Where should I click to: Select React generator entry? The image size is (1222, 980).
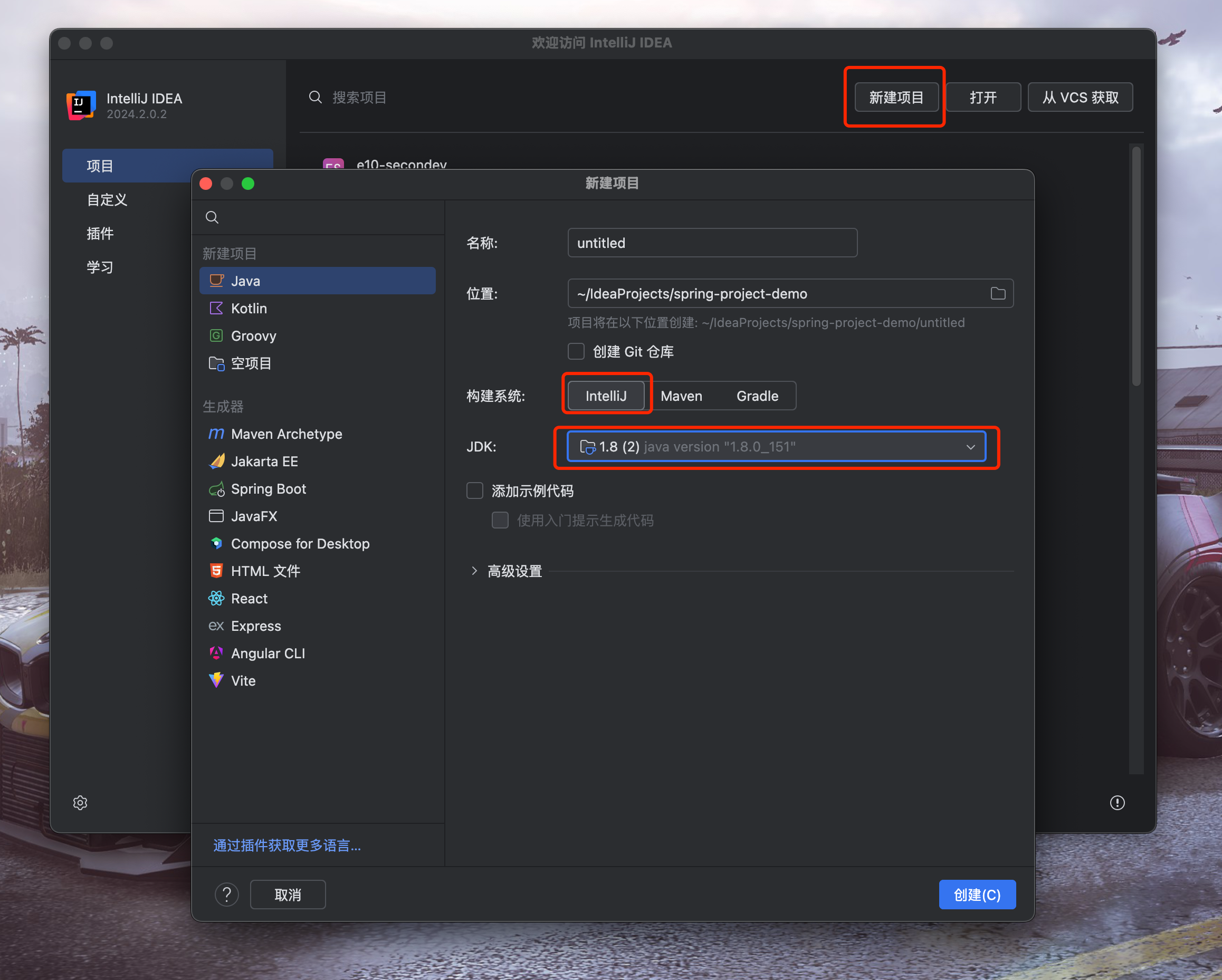pos(318,598)
